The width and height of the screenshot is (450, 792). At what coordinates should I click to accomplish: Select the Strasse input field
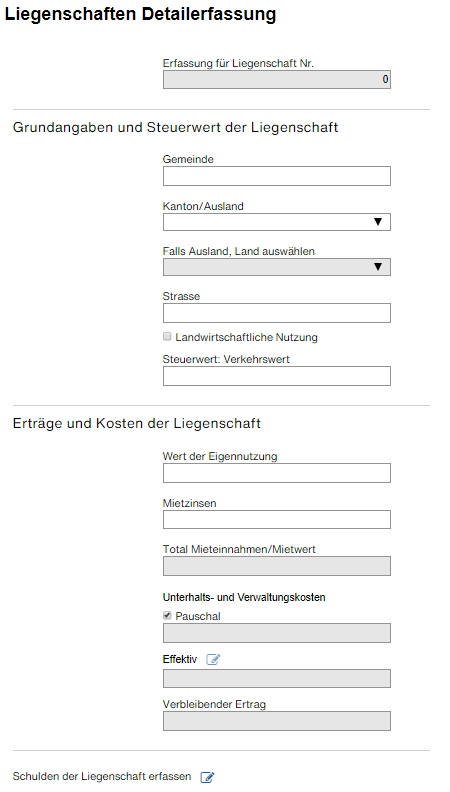(x=277, y=313)
